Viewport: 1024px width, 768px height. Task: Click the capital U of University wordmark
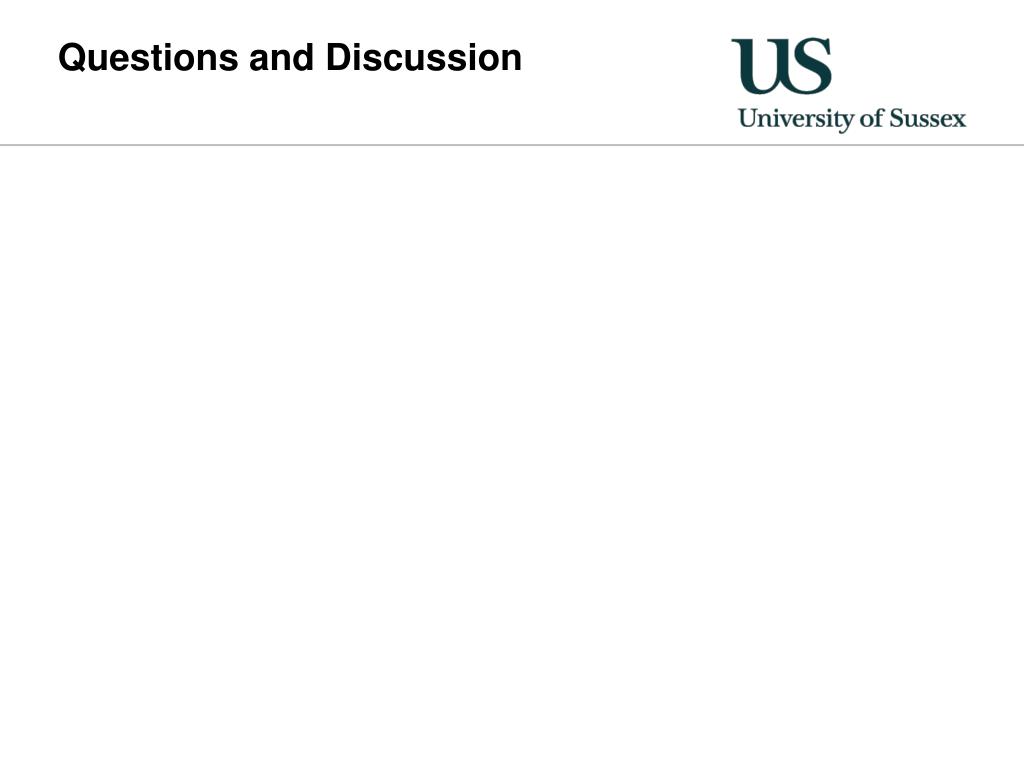tap(748, 118)
